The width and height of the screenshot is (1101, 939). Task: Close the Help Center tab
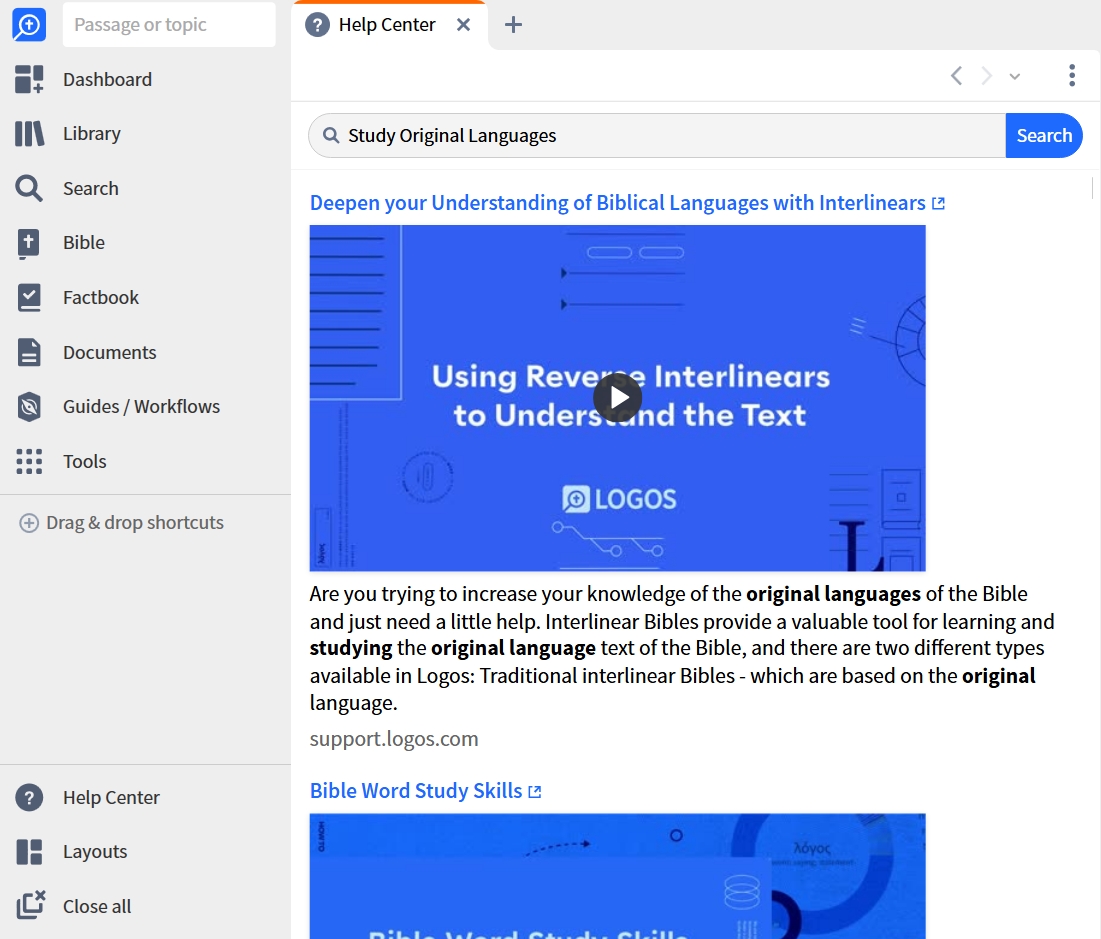pos(463,25)
